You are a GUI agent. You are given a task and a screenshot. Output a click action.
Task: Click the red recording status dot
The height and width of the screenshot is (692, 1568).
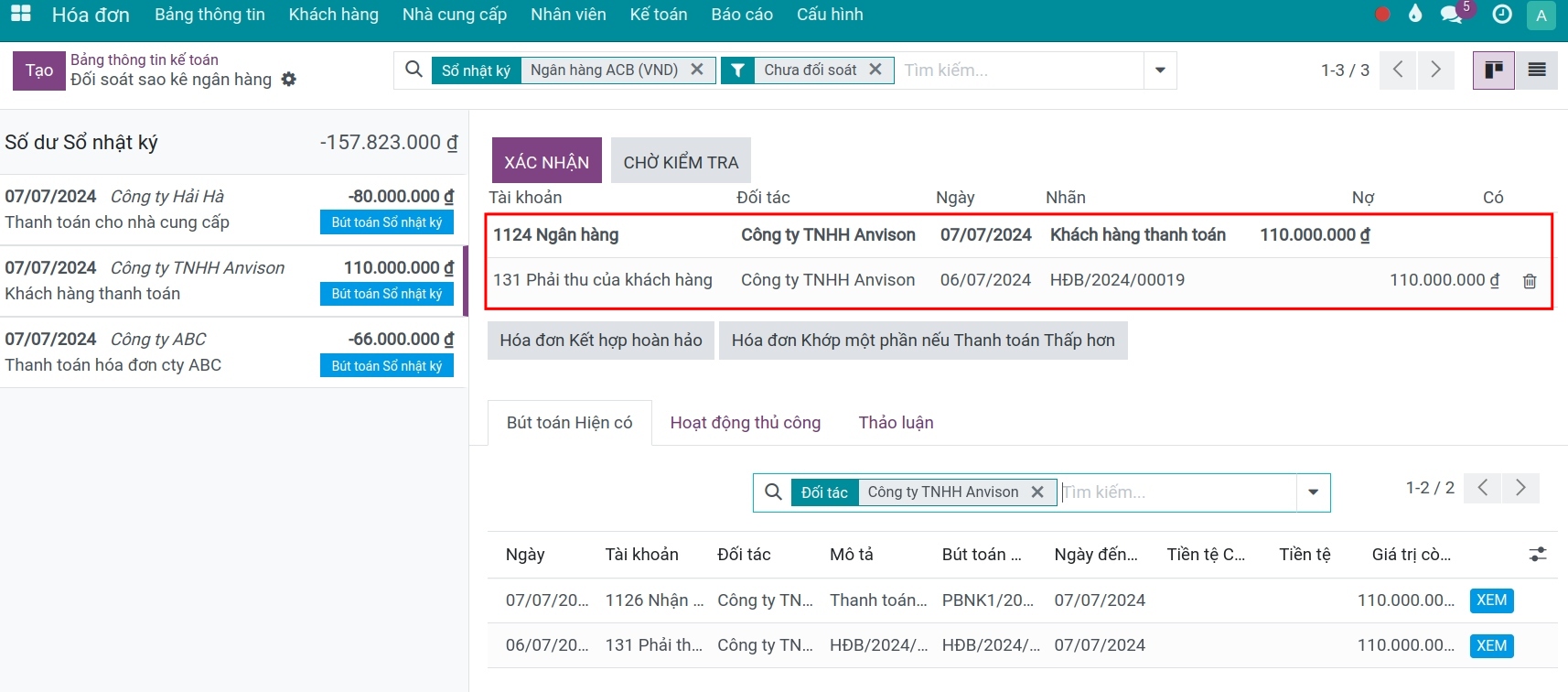coord(1382,14)
